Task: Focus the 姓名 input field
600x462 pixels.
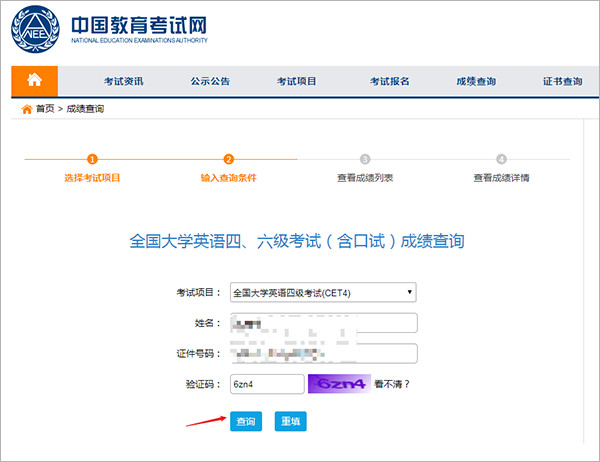Action: pyautogui.click(x=322, y=323)
